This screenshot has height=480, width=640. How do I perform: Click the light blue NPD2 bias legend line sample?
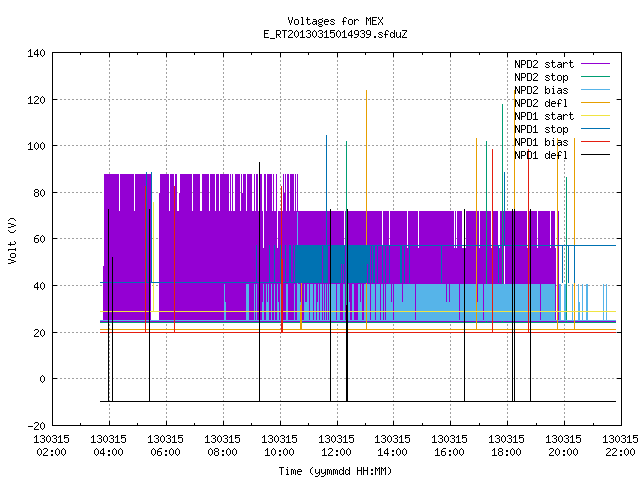[x=596, y=89]
